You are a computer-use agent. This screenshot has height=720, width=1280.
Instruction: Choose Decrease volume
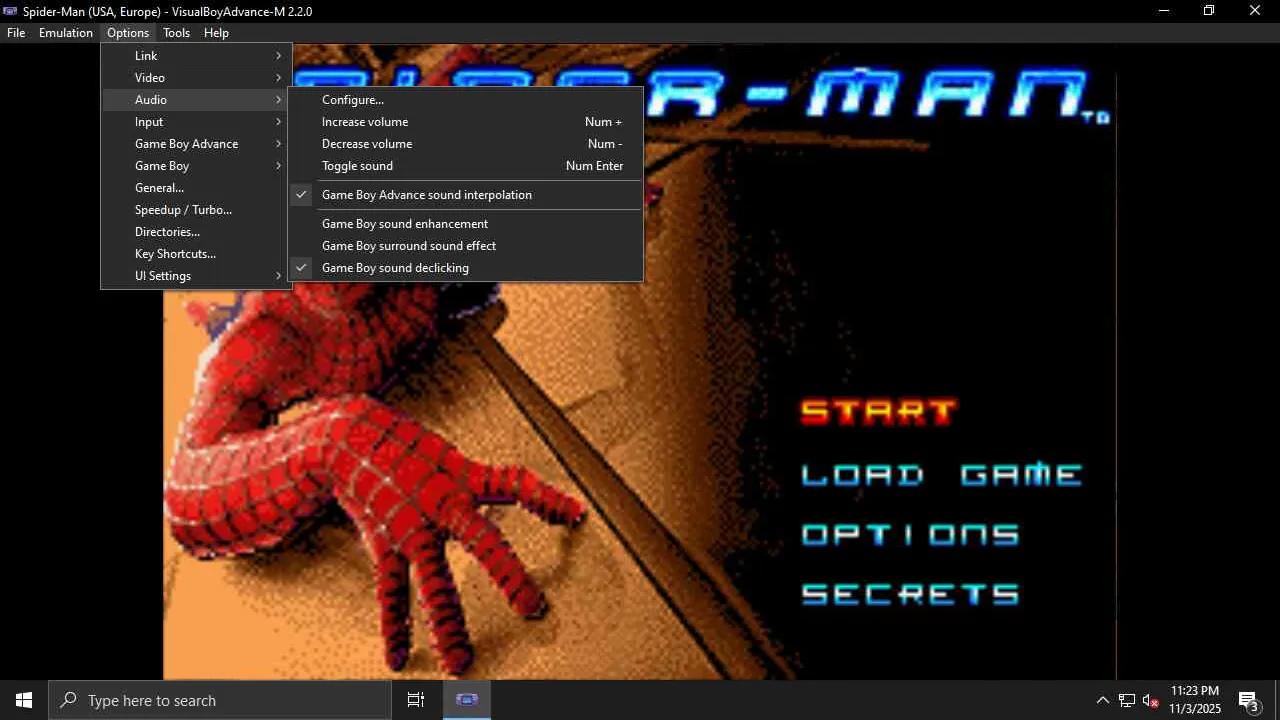(x=465, y=144)
